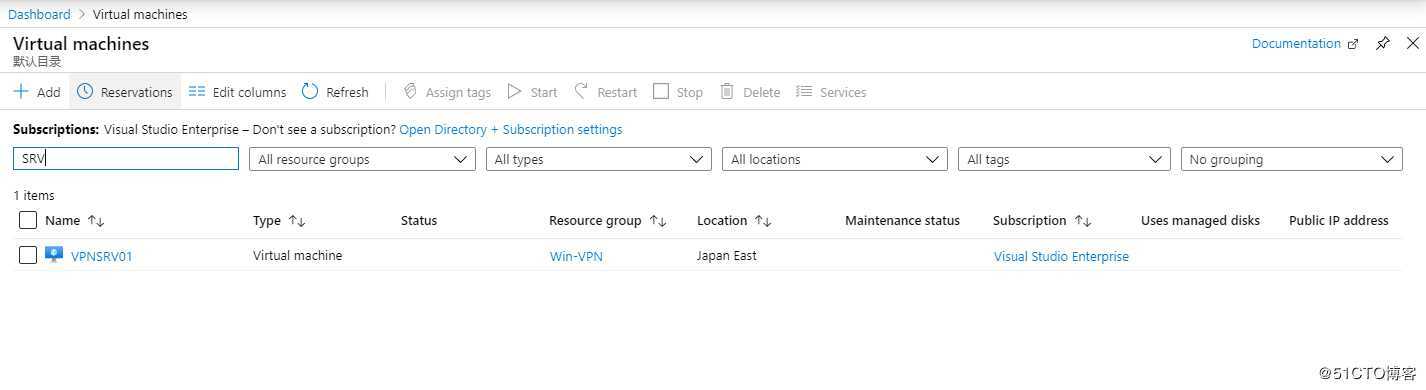Open Reservations from the toolbar

[125, 92]
